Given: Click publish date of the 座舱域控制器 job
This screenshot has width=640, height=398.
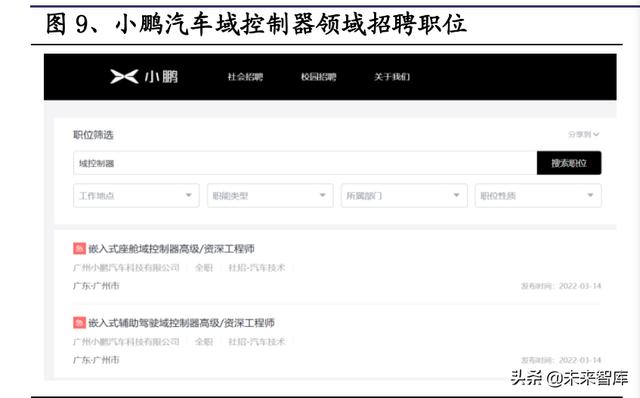Looking at the screenshot, I should coord(561,286).
